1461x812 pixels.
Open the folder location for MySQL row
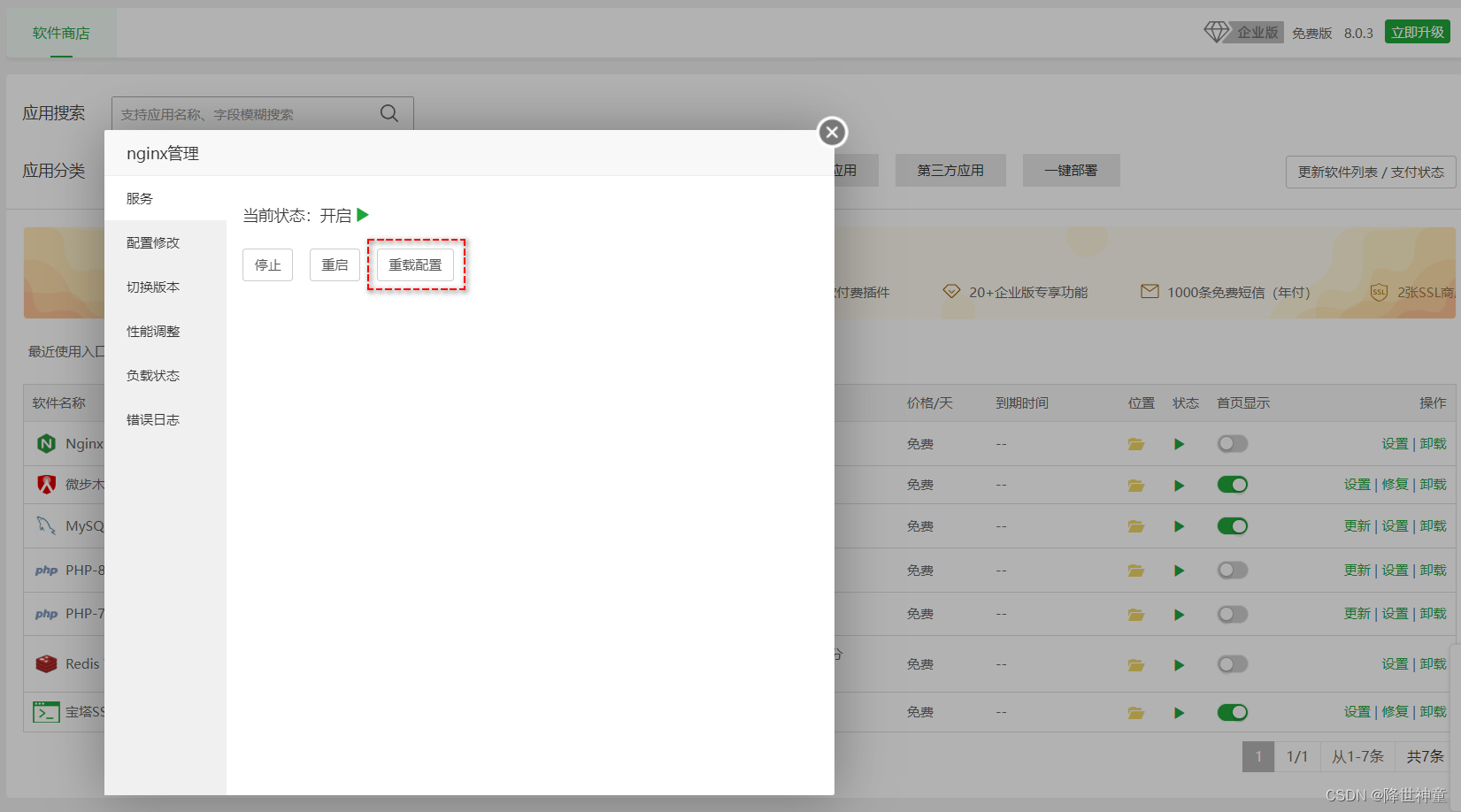coord(1136,526)
